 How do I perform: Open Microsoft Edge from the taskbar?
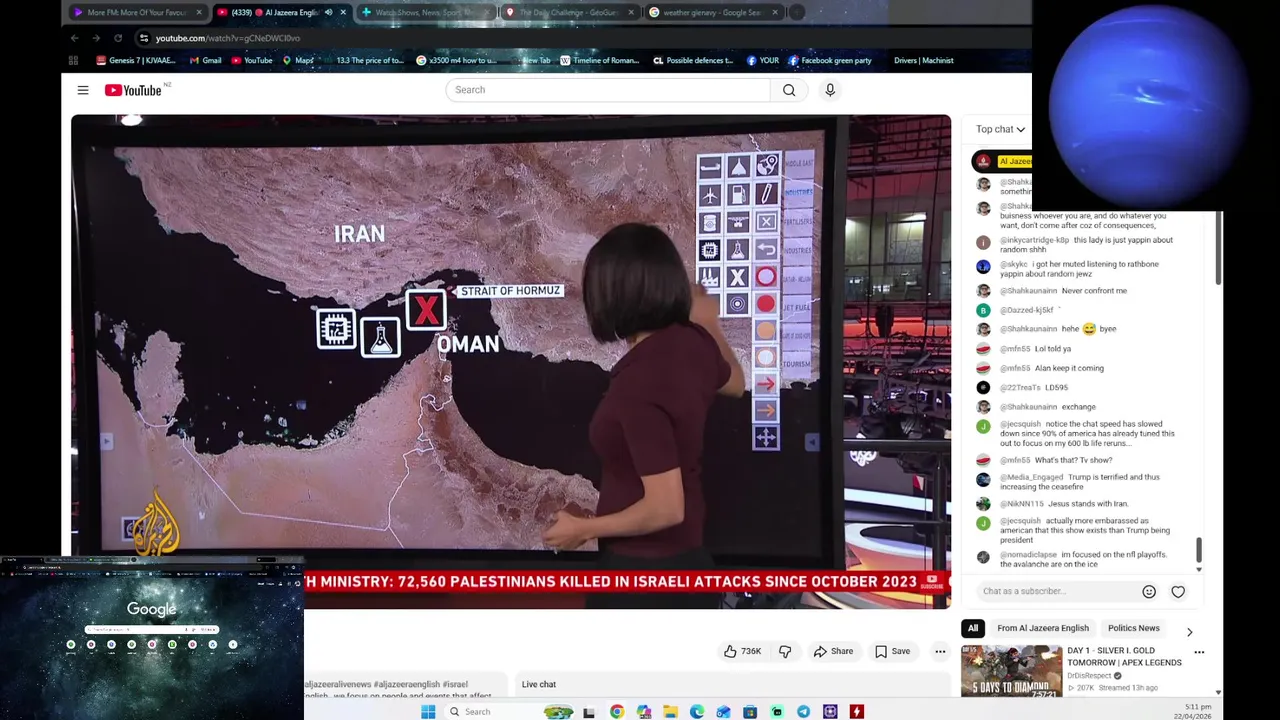(x=697, y=711)
